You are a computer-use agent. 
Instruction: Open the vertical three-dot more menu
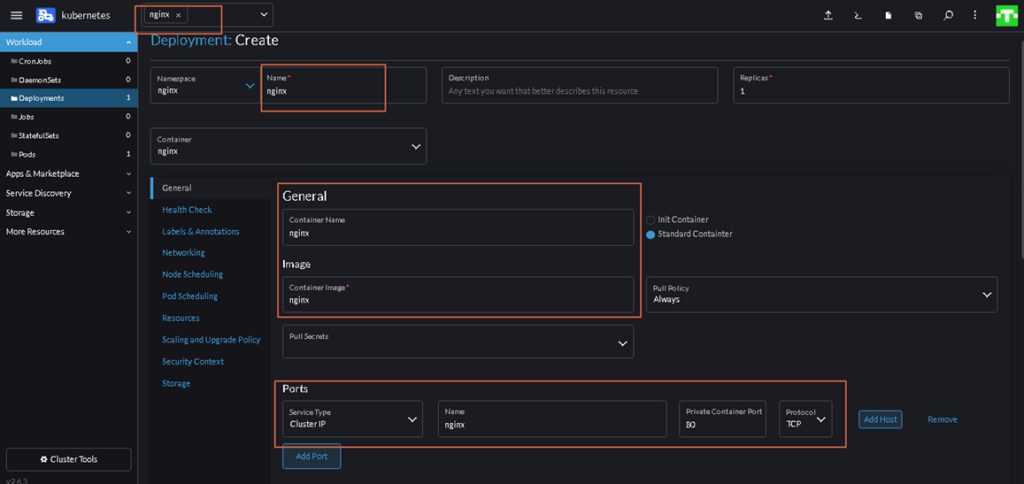975,16
